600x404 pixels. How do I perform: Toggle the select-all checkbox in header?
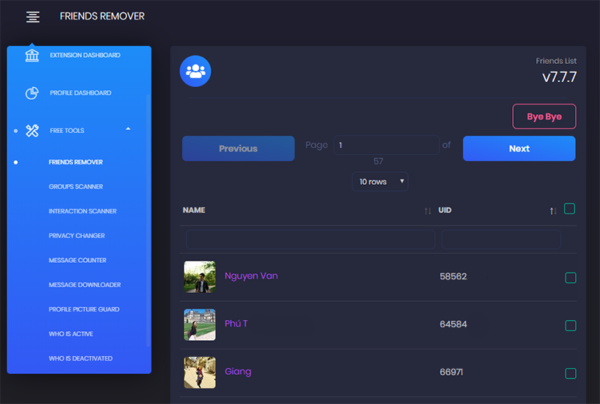coord(569,209)
